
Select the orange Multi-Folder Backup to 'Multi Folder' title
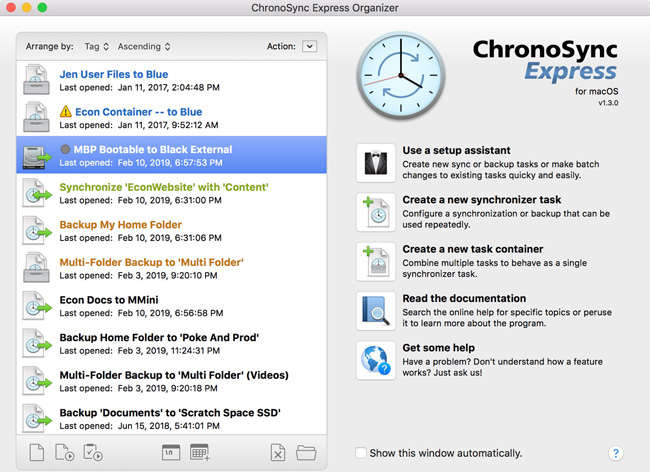[x=151, y=262]
